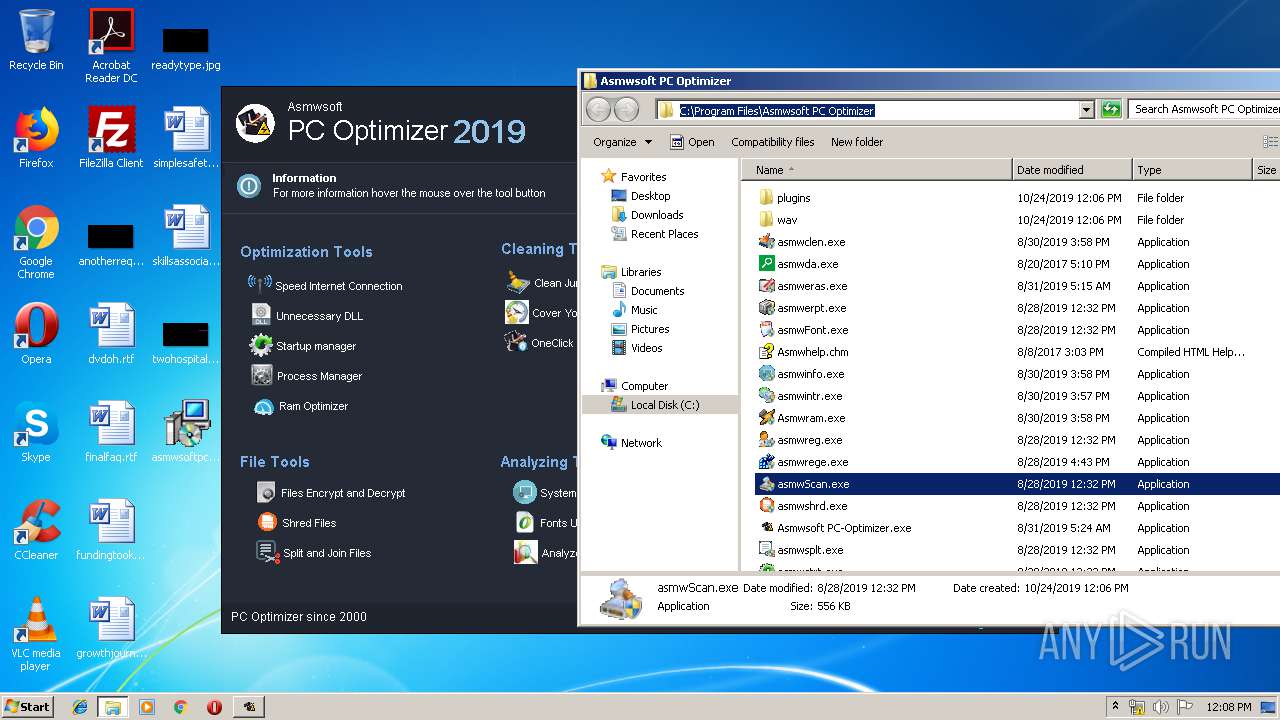Image resolution: width=1280 pixels, height=720 pixels.
Task: Open Split and Join Files icon
Action: point(266,552)
